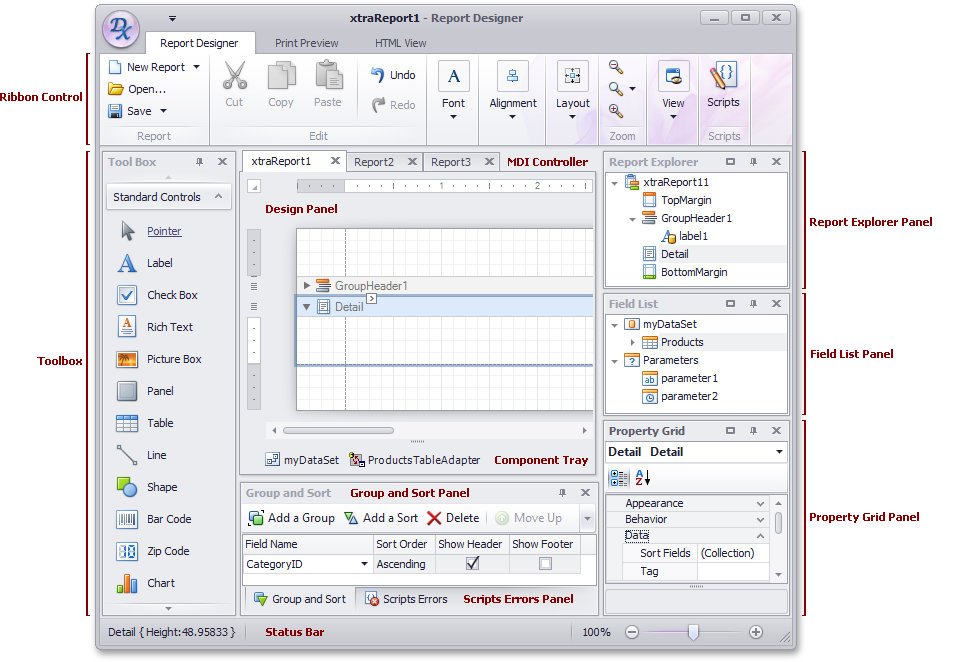Select the Table control tool
The width and height of the screenshot is (953, 662).
145,423
